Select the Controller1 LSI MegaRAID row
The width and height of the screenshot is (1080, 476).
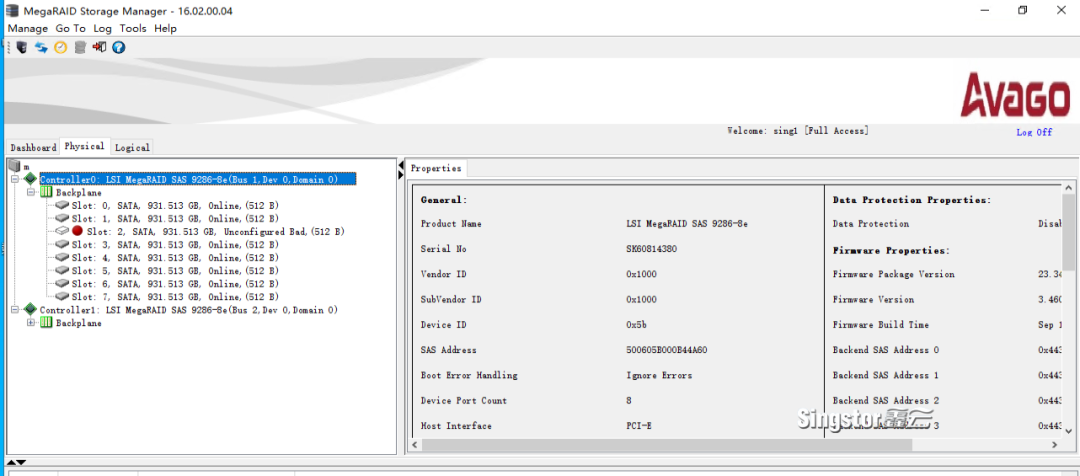[189, 310]
